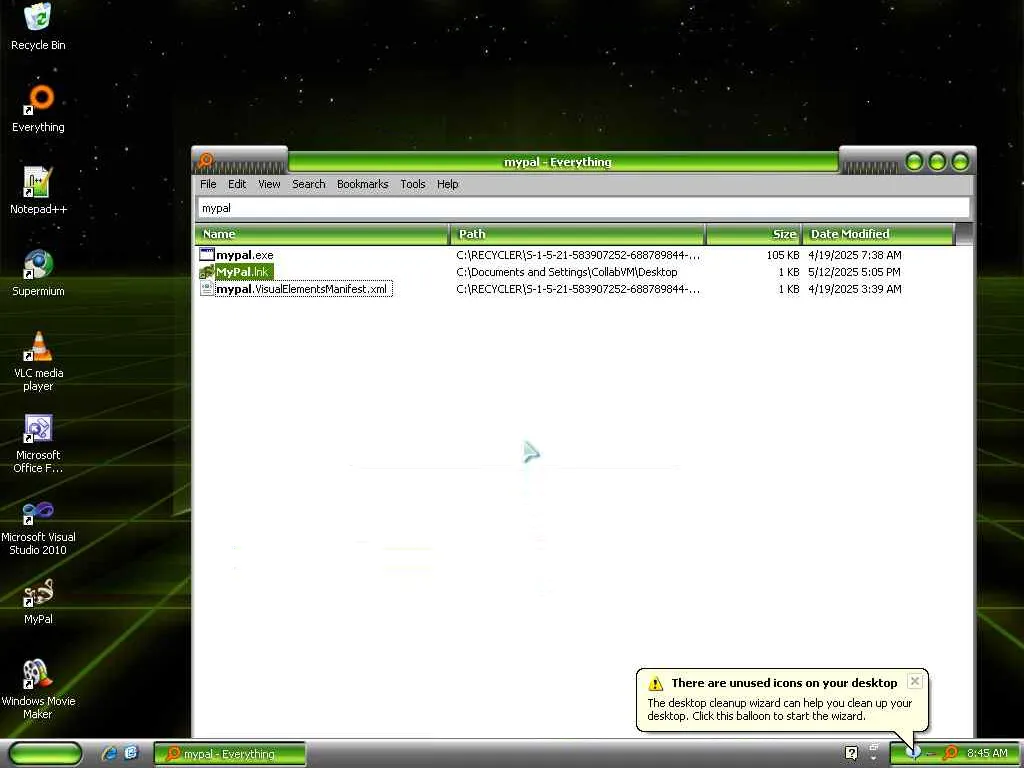The width and height of the screenshot is (1024, 768).
Task: Click the Everything tray icon near the clock
Action: click(x=951, y=753)
